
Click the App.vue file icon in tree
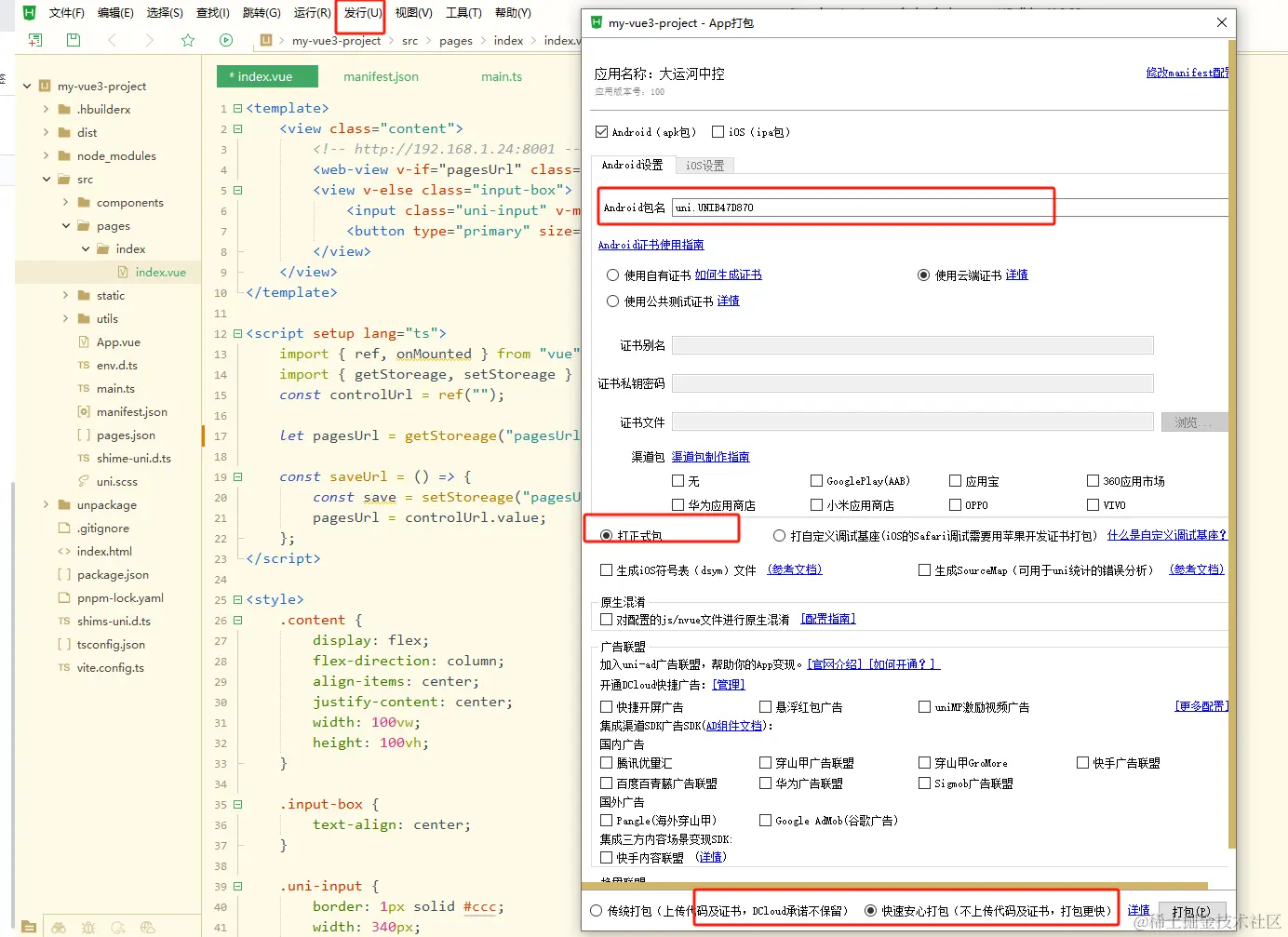(84, 341)
